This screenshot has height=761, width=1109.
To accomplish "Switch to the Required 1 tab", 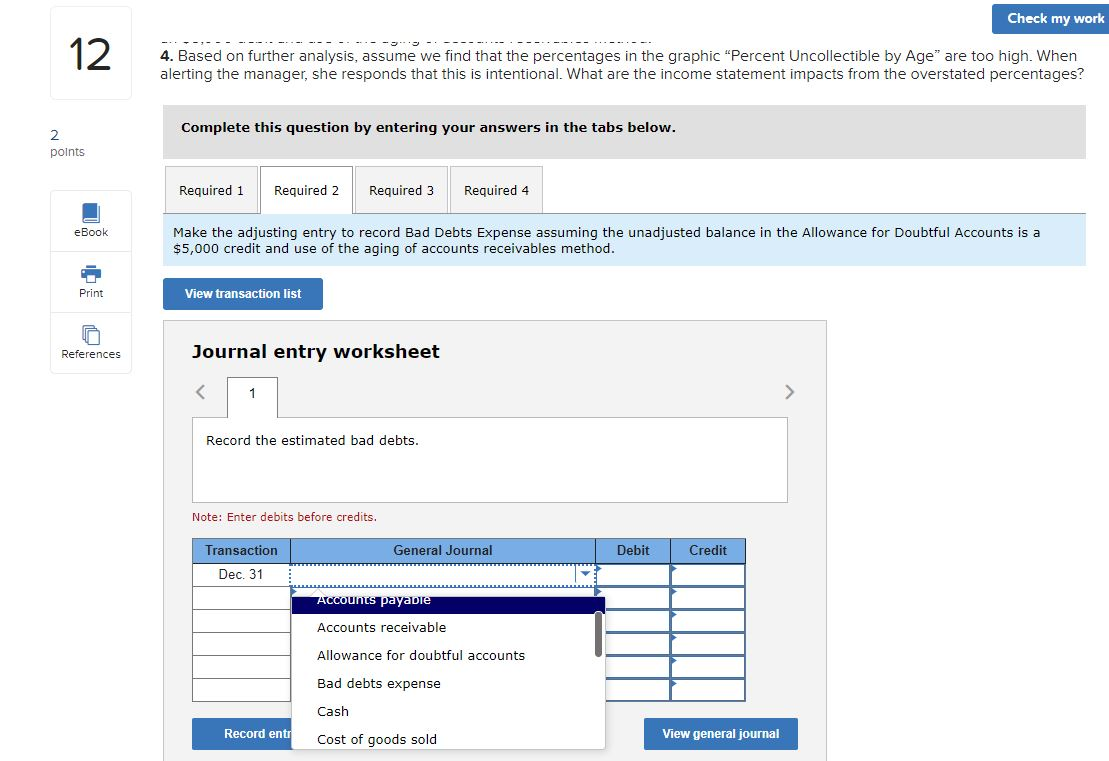I will coord(211,190).
